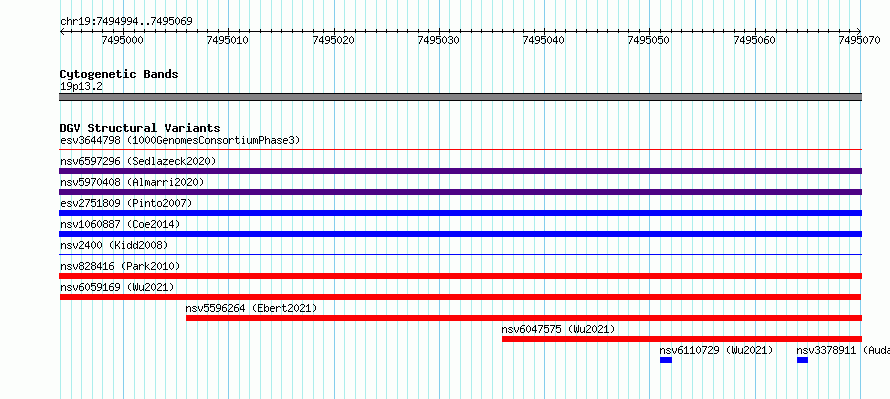Click ruler position 7495060
This screenshot has width=890, height=399.
755,40
